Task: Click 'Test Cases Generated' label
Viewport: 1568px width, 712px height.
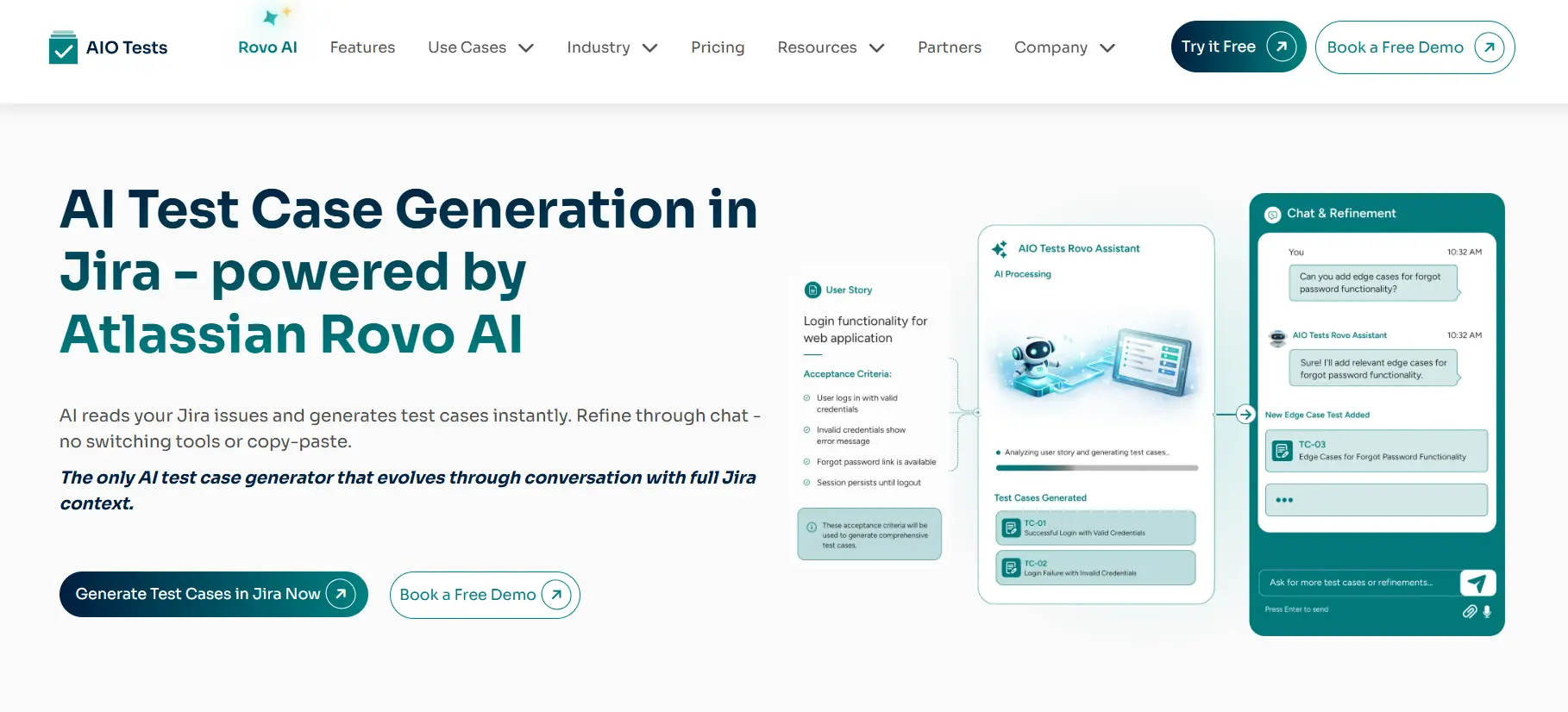Action: coord(1039,498)
